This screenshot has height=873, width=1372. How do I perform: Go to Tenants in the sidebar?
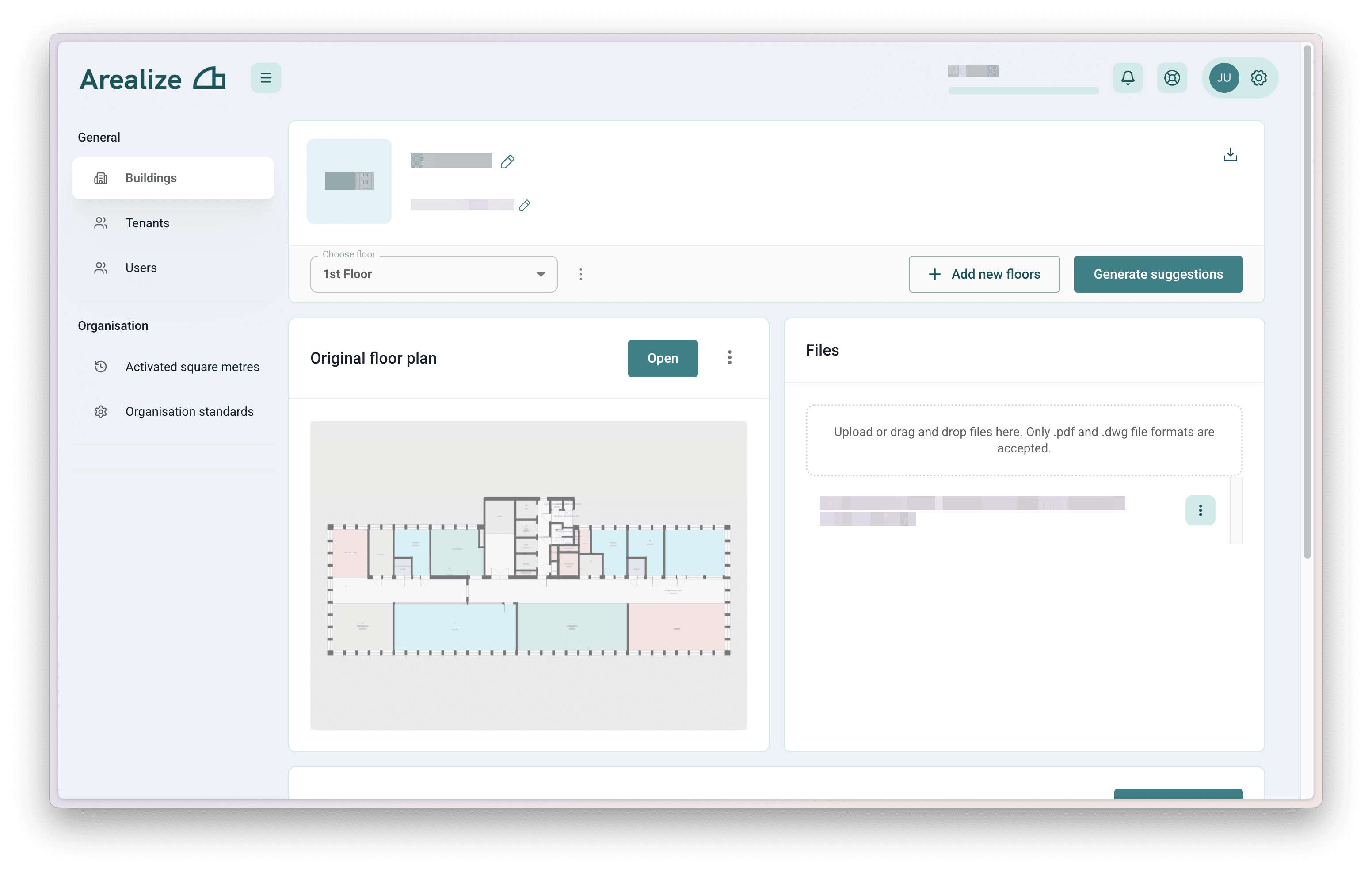pos(173,223)
